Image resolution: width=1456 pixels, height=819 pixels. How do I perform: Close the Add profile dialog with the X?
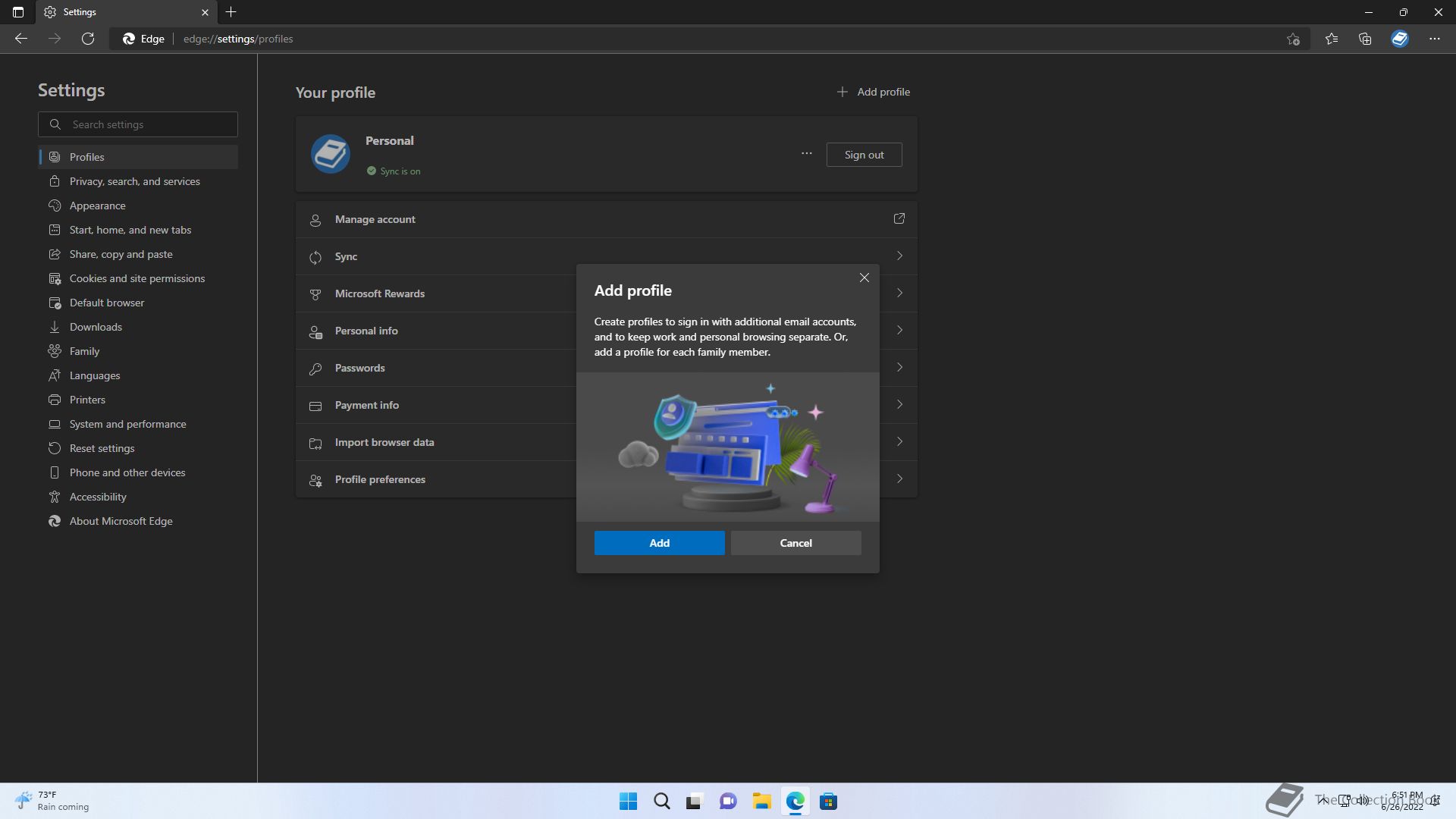(864, 278)
